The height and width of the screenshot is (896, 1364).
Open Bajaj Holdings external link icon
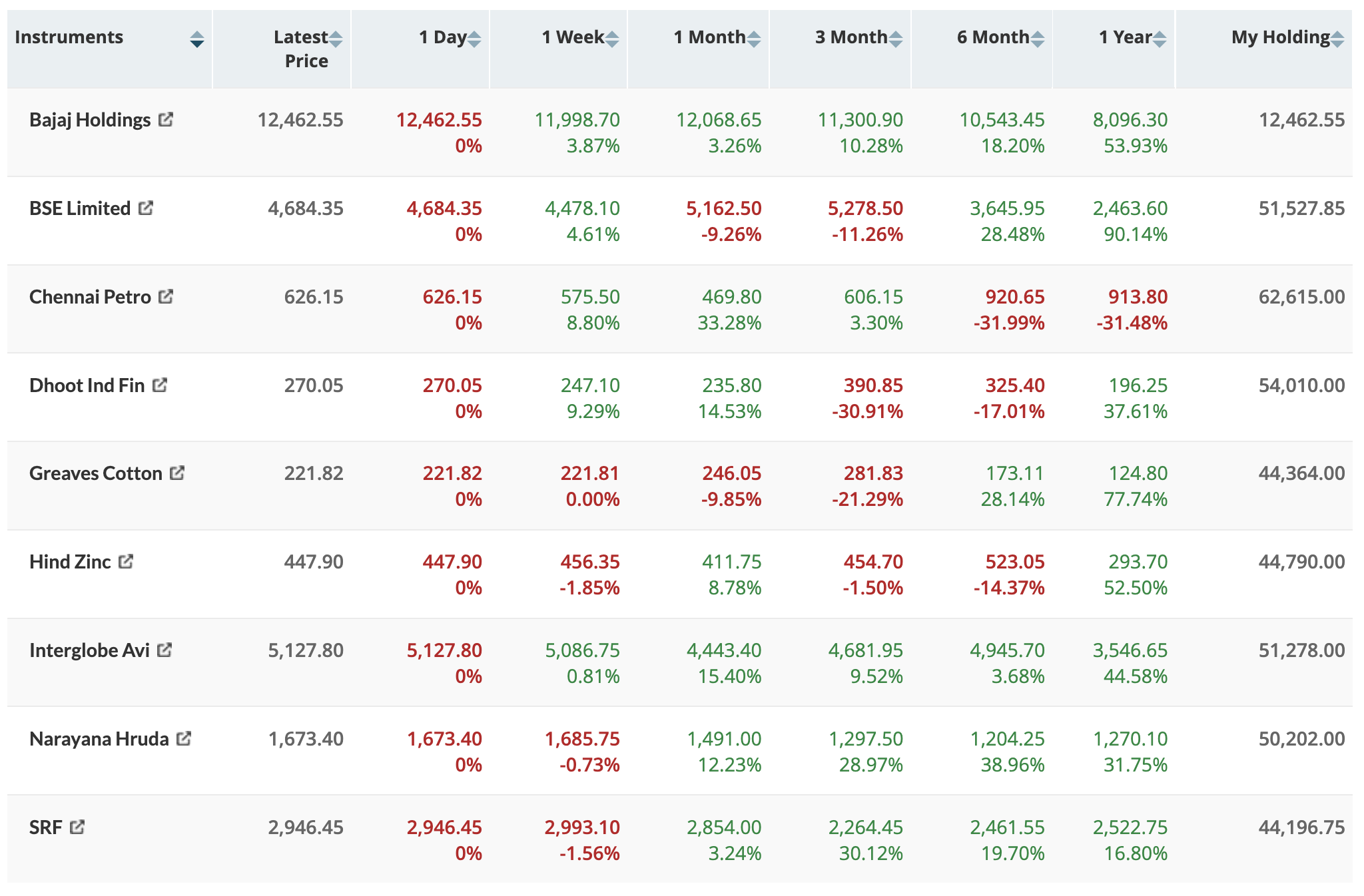tap(166, 120)
